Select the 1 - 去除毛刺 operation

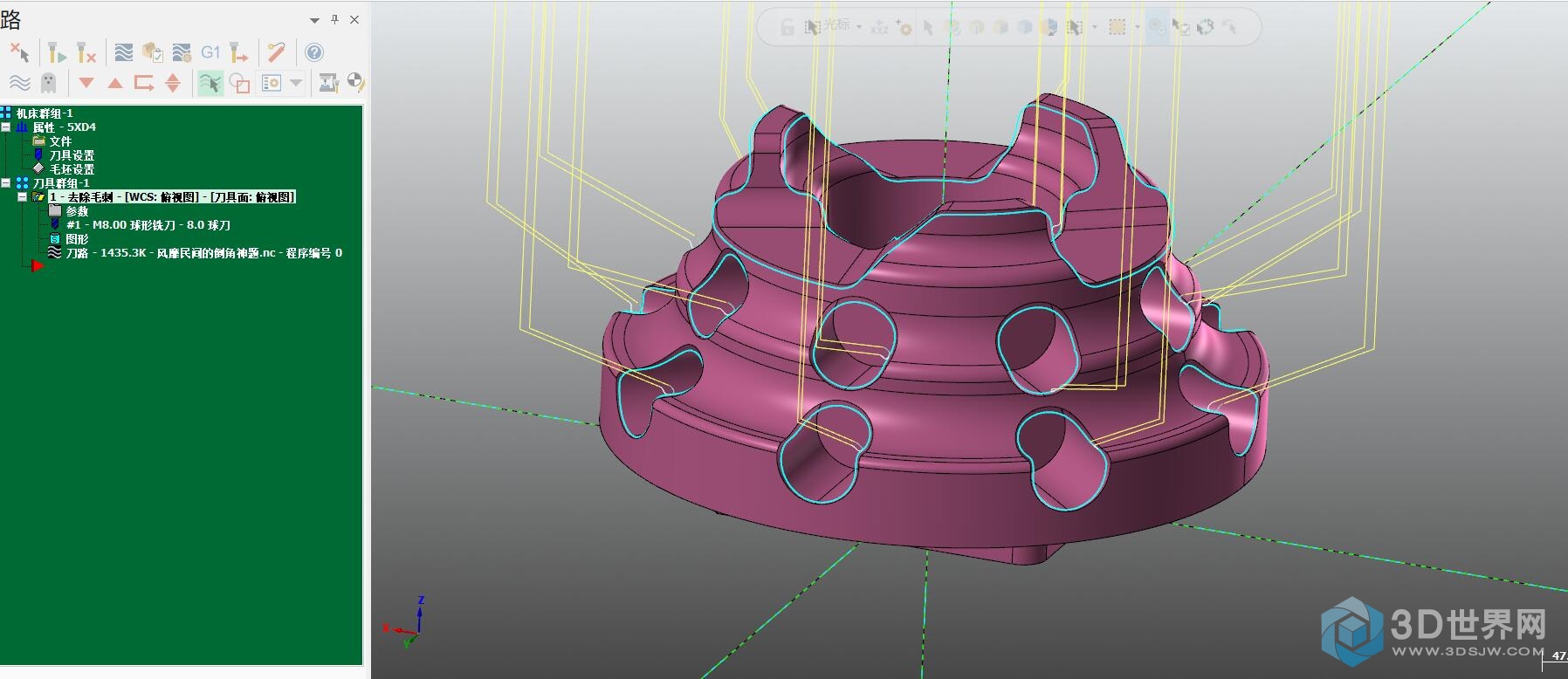[172, 197]
